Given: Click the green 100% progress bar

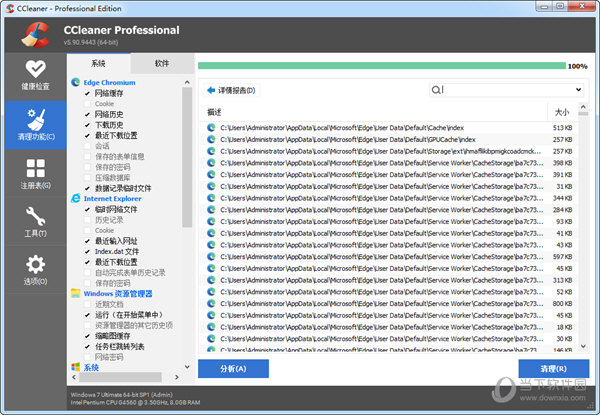Looking at the screenshot, I should (382, 66).
